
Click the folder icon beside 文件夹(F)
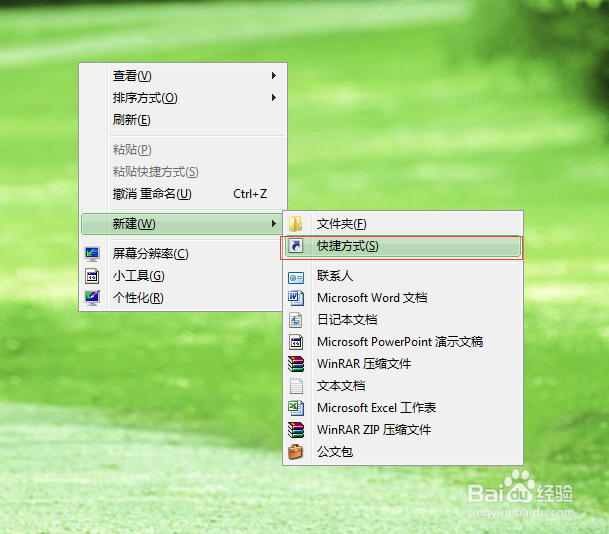click(x=296, y=224)
